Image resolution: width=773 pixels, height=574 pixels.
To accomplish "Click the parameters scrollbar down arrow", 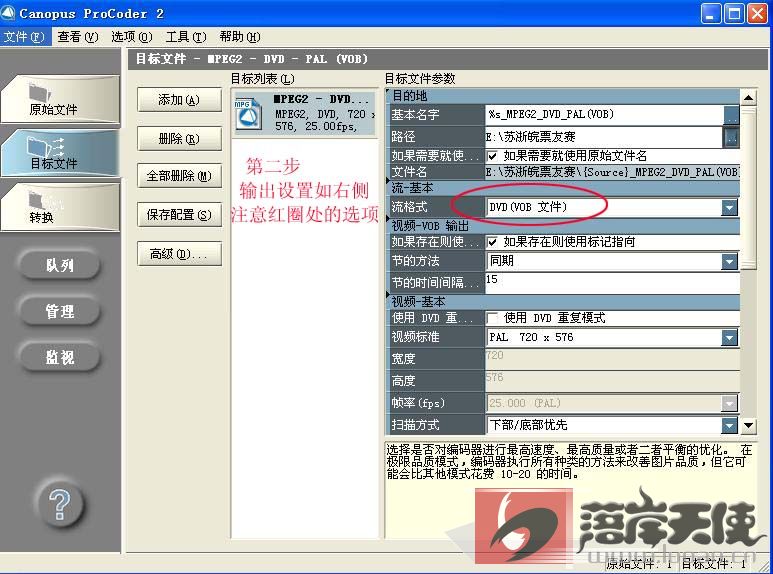I will (749, 425).
